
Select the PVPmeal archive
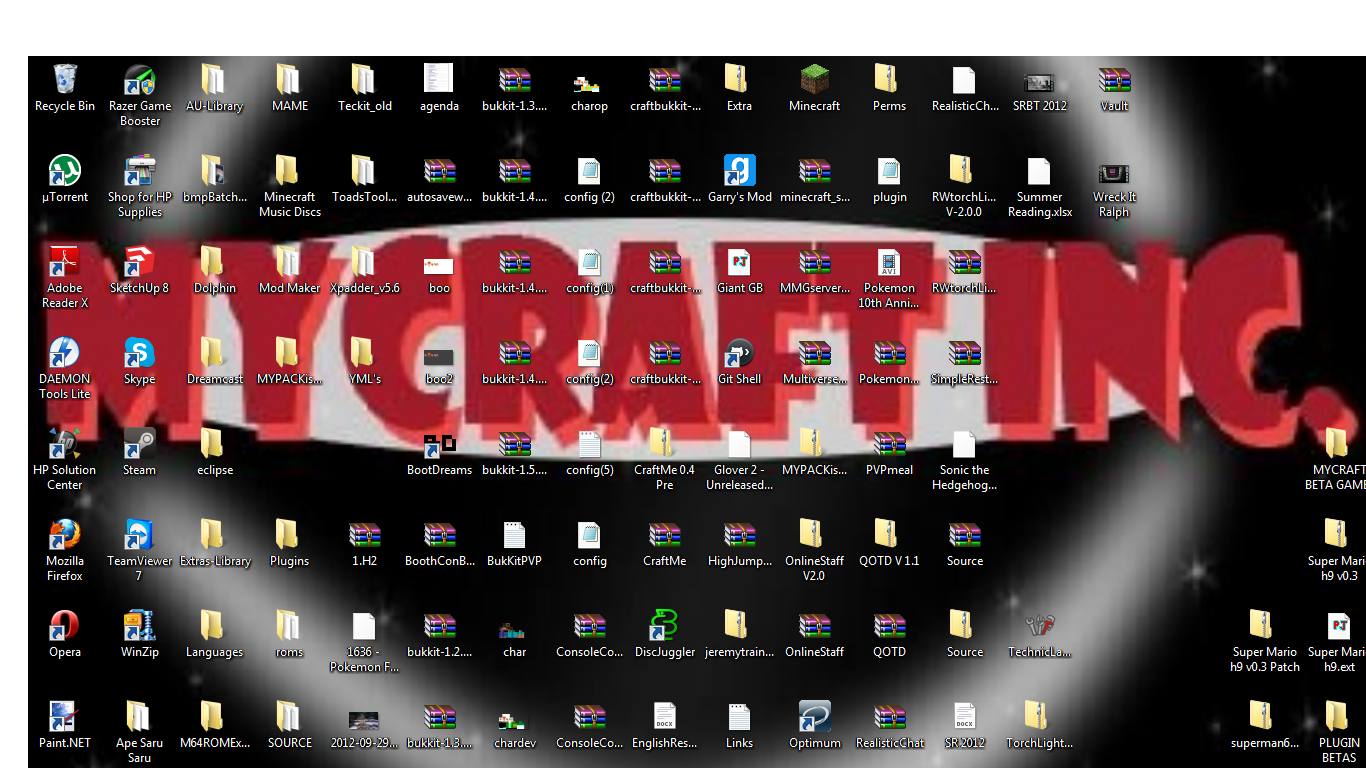(890, 444)
